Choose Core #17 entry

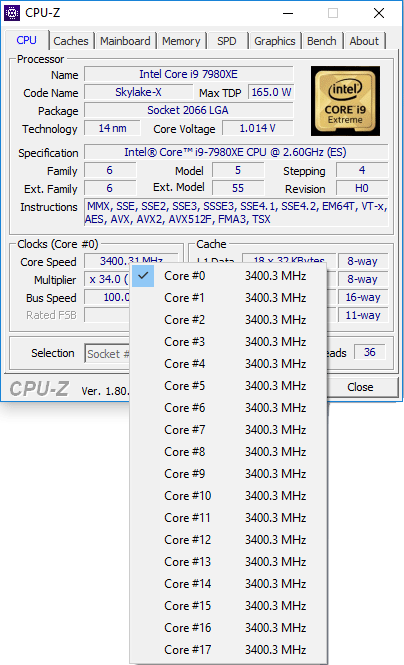[228, 651]
